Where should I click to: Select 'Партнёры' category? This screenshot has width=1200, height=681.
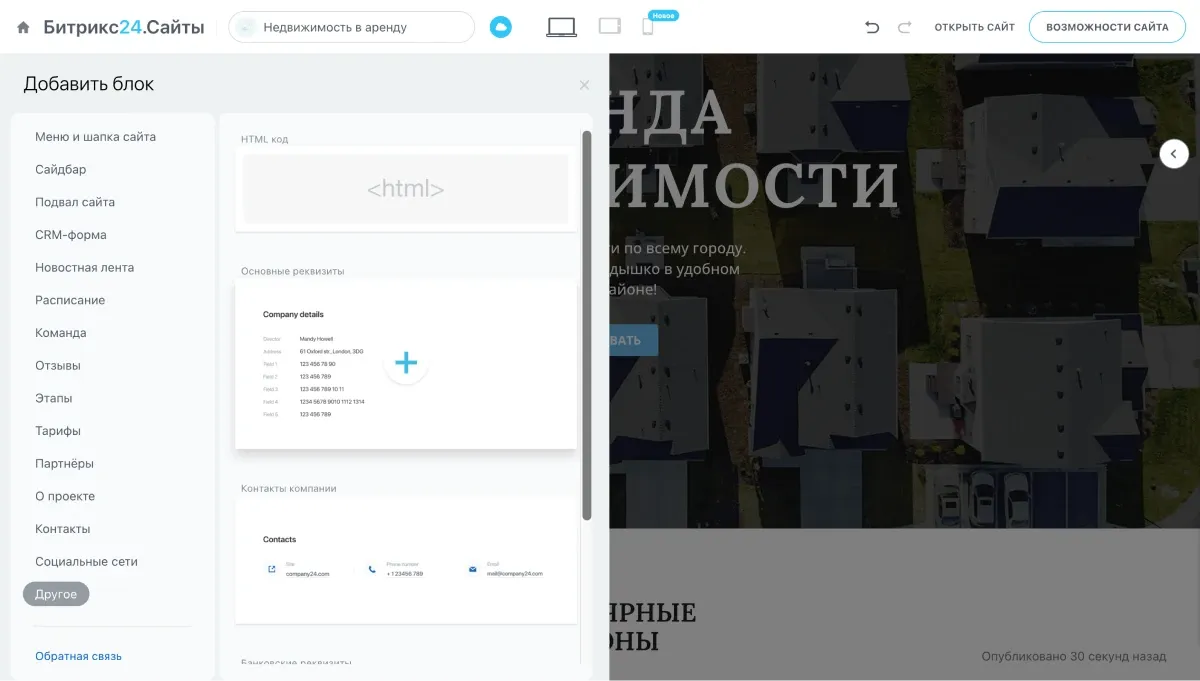pos(64,464)
